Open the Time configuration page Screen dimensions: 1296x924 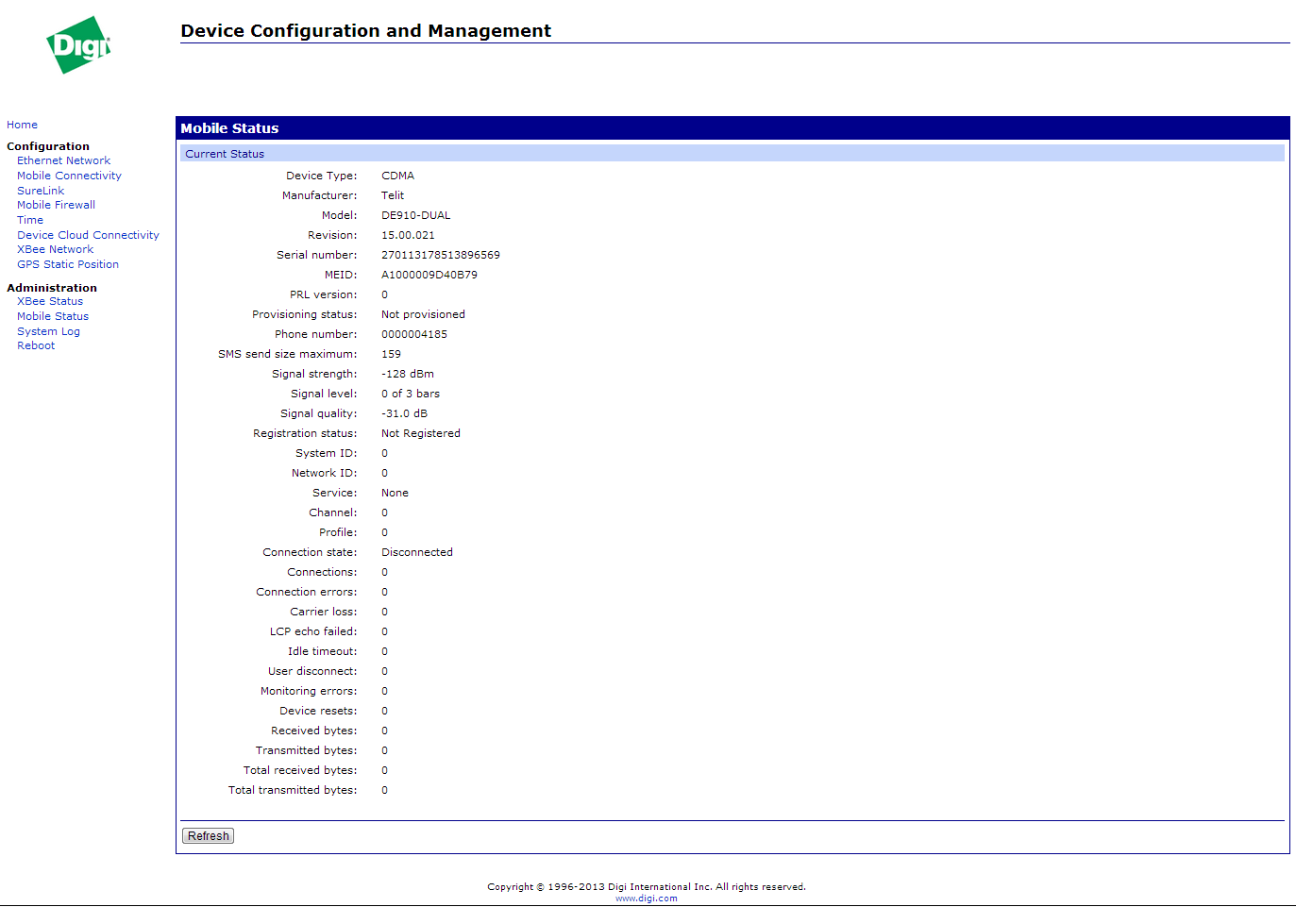click(x=30, y=220)
